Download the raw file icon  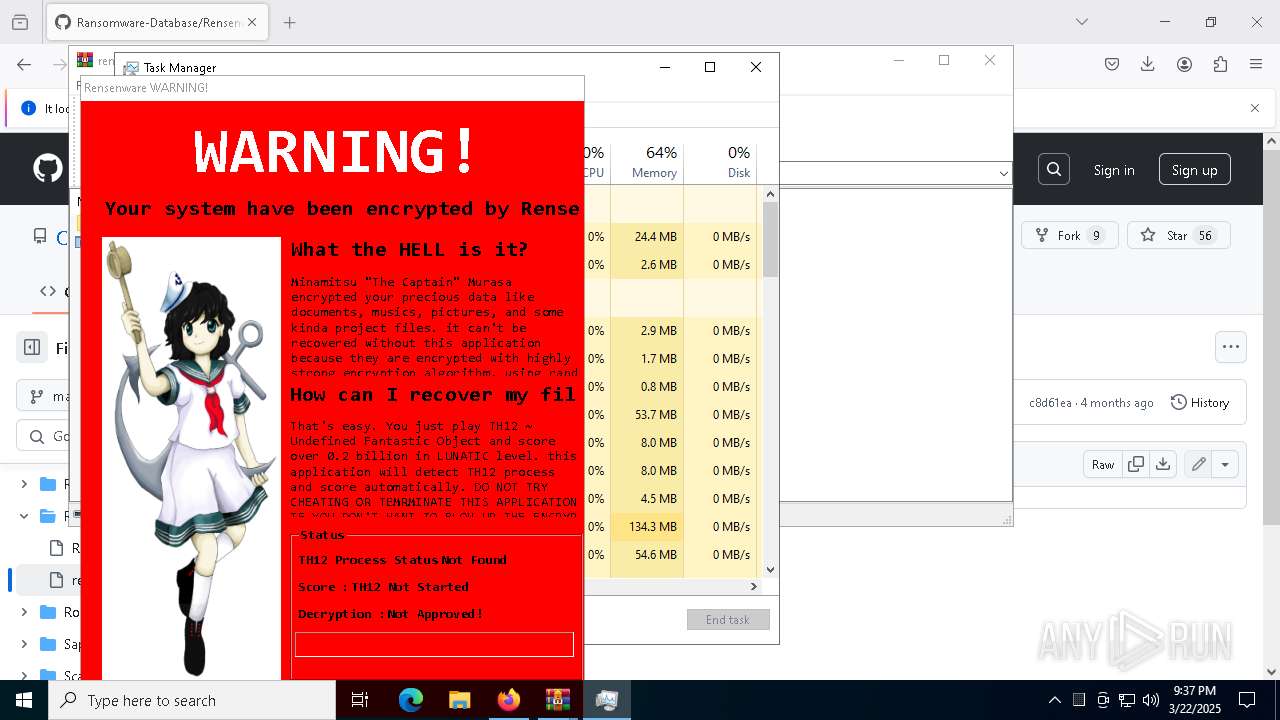click(1162, 464)
